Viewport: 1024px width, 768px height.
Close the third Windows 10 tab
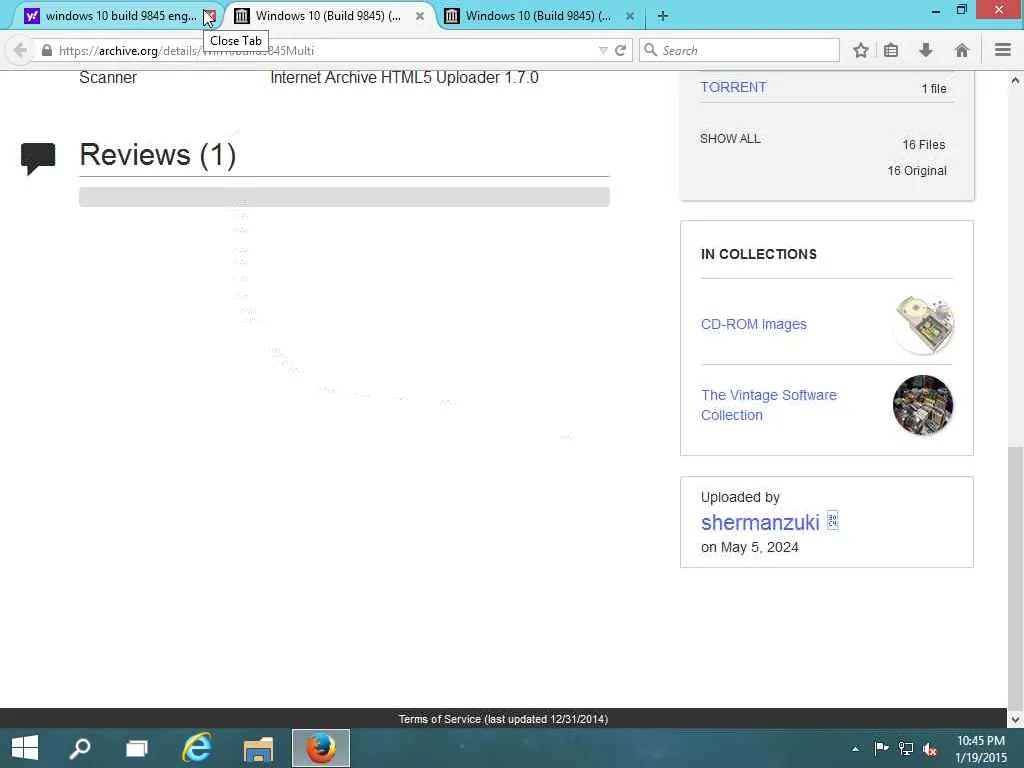pos(630,16)
